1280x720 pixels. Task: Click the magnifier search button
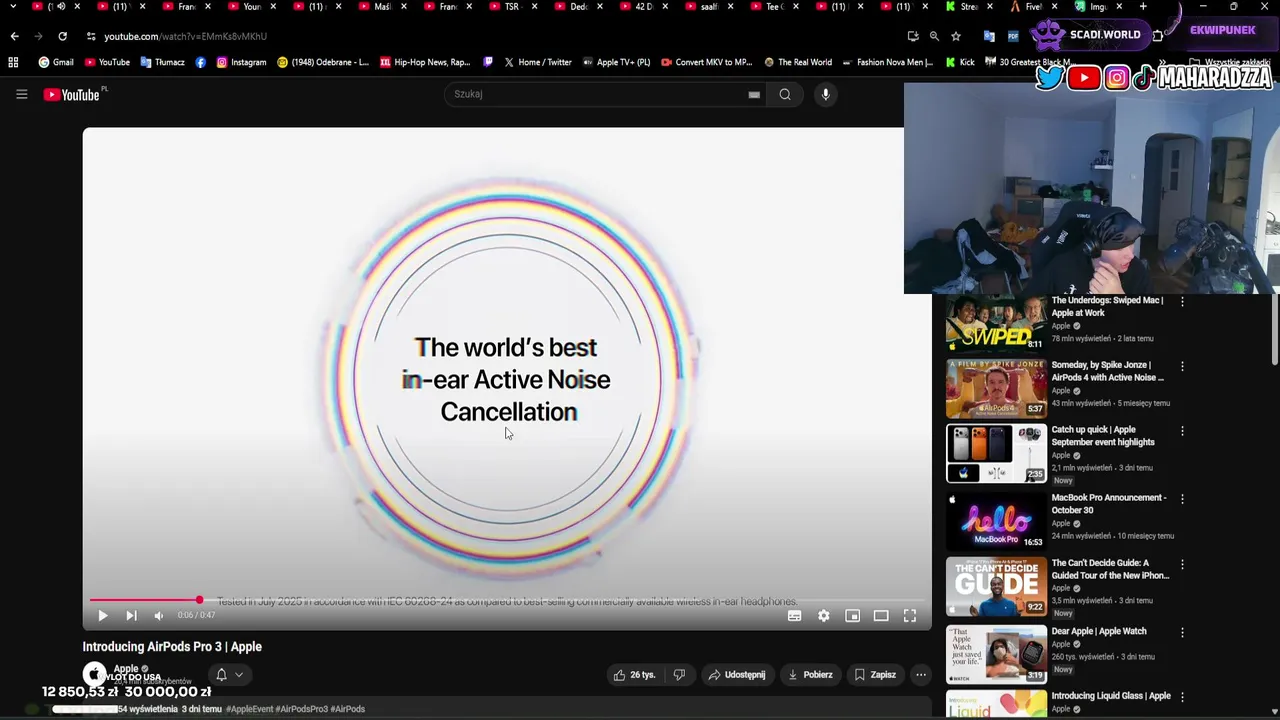click(x=785, y=94)
